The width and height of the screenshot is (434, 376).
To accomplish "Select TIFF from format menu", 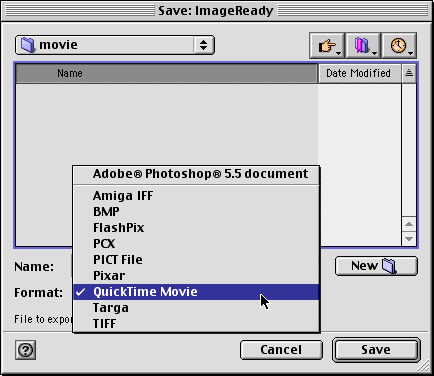I will tap(196, 324).
